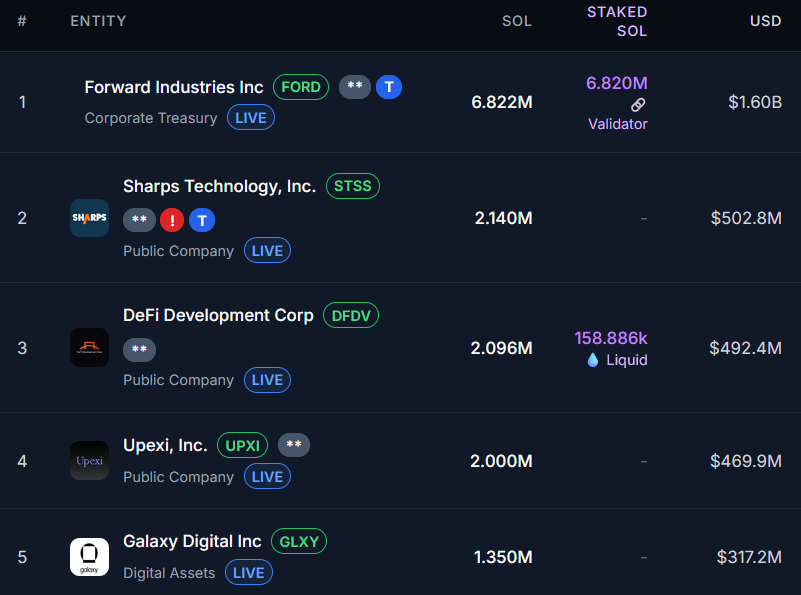Click the blue T badge next to Forward Industries
This screenshot has width=801, height=595.
point(388,87)
